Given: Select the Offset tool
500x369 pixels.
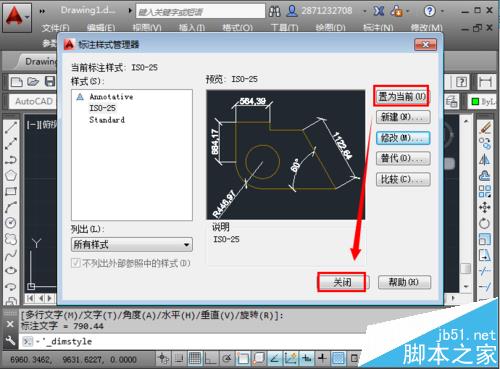Looking at the screenshot, I should (485, 175).
